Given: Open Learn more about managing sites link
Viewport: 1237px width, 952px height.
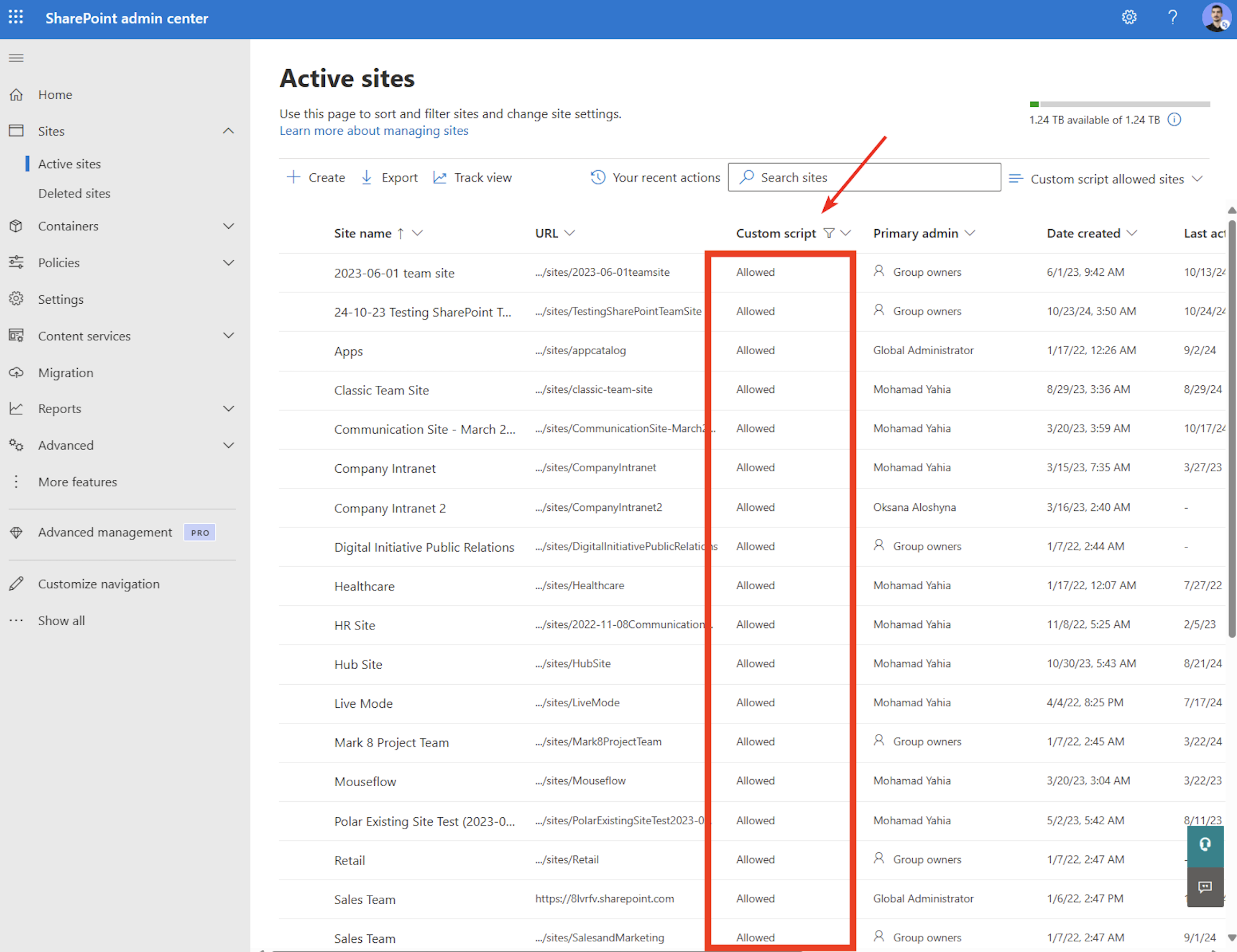Looking at the screenshot, I should (374, 131).
